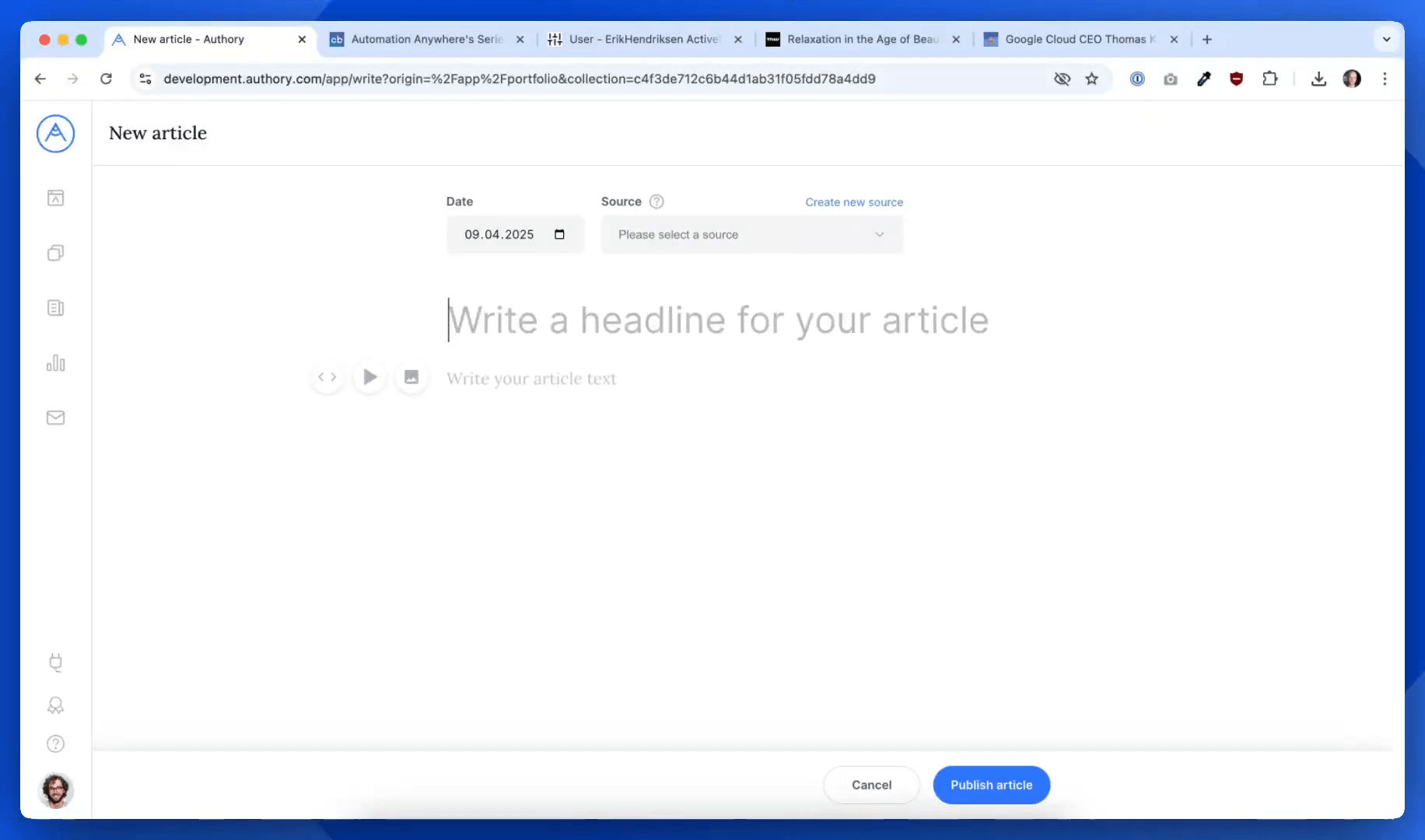
Task: Click into the headline input field
Action: pyautogui.click(x=717, y=320)
